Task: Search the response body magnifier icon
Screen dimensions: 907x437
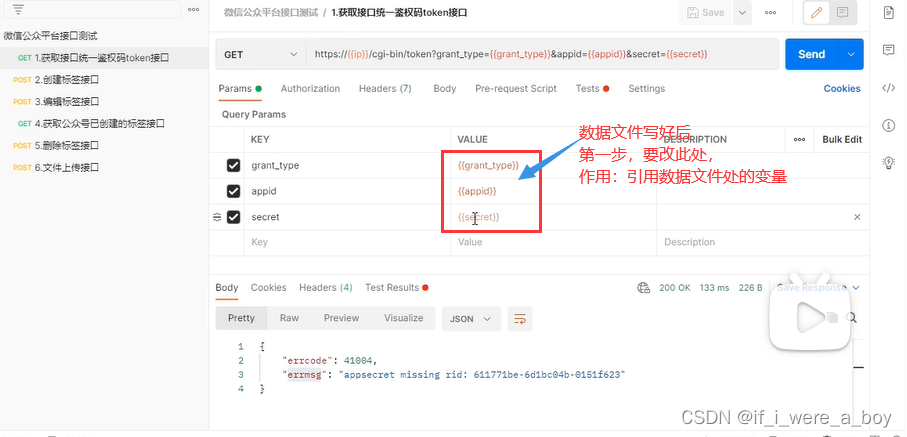Action: [851, 317]
